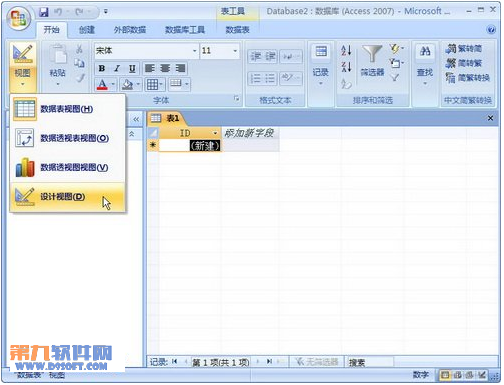Image resolution: width=504 pixels, height=385 pixels.
Task: Save using the quick access toolbar icon
Action: (44, 12)
